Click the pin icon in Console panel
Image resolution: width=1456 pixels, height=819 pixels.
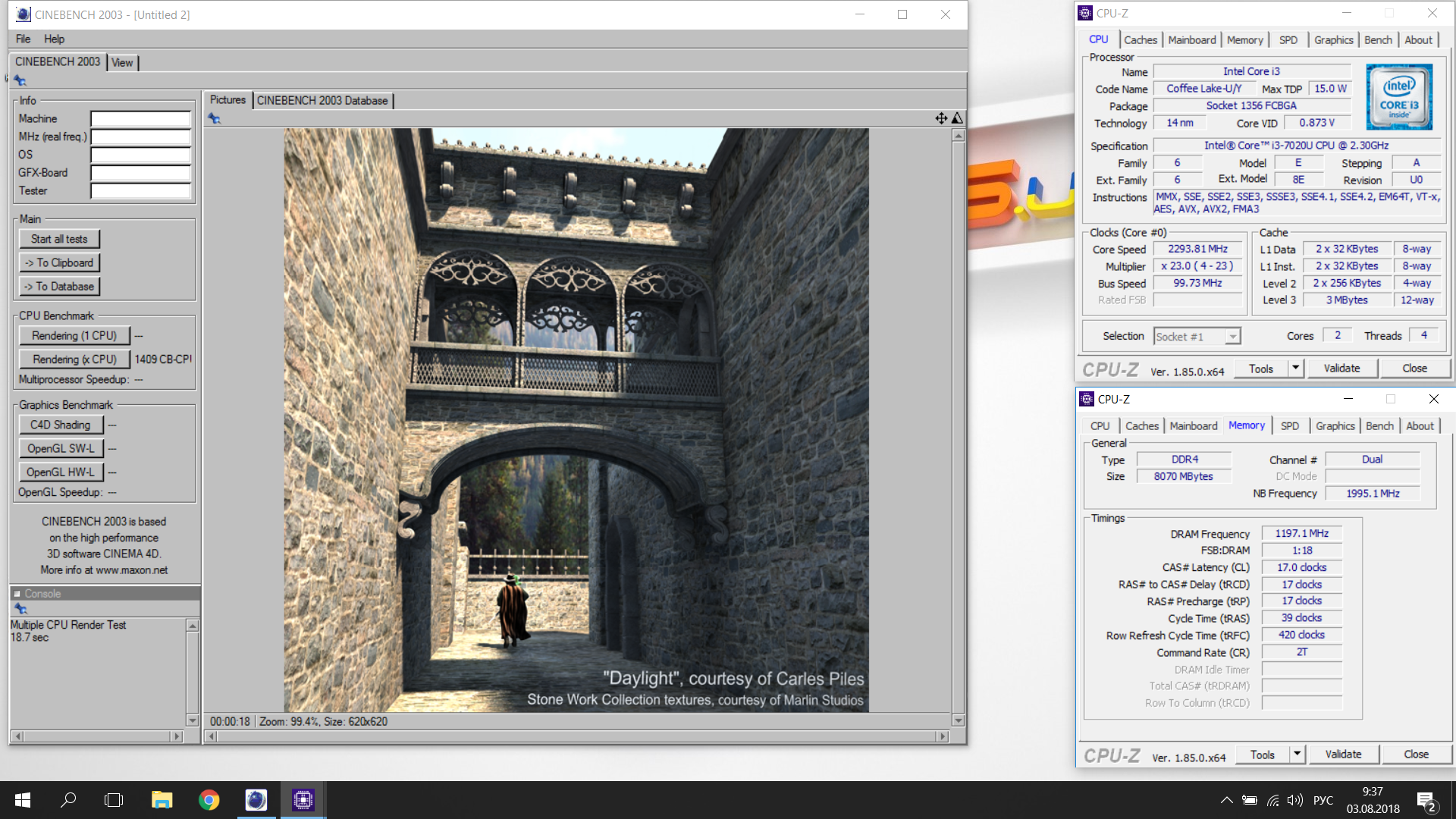pyautogui.click(x=20, y=609)
